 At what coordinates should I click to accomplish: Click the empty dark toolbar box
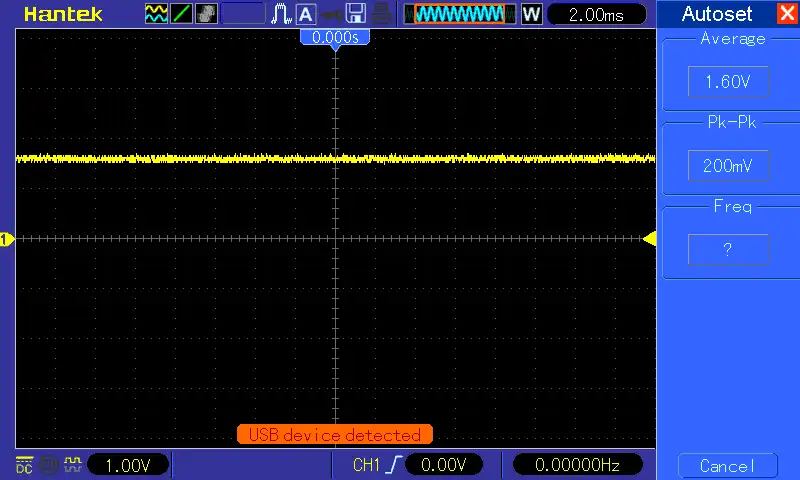coord(243,14)
